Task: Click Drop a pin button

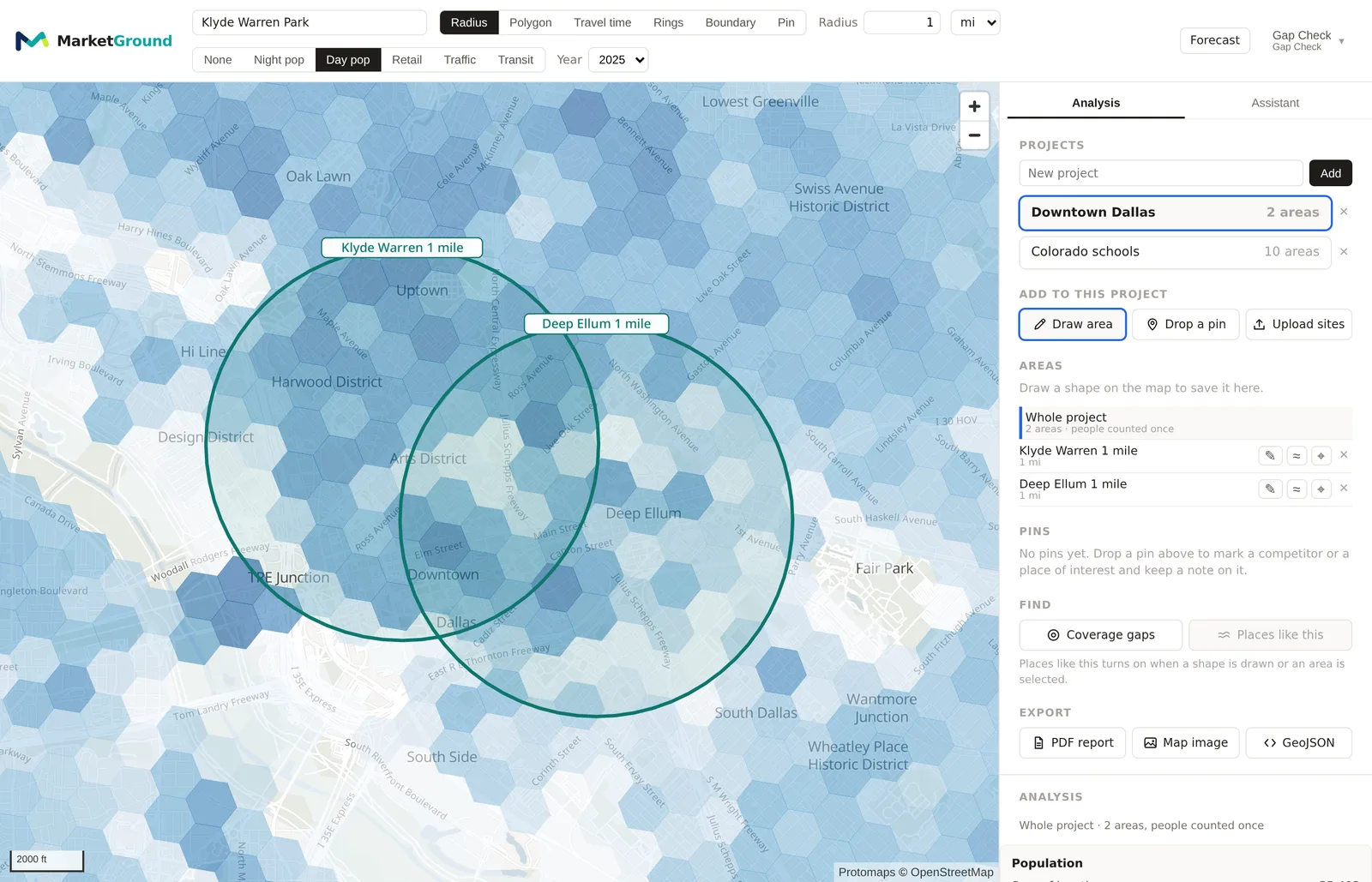Action: click(1186, 324)
